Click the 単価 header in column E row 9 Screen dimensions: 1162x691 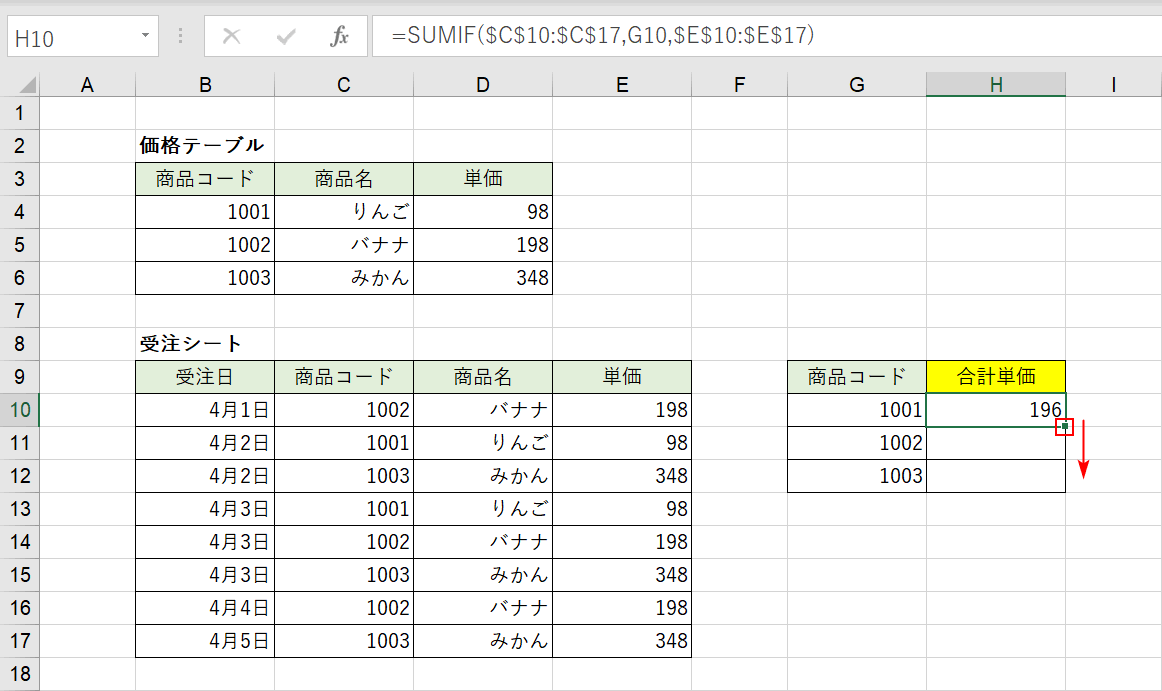[x=622, y=377]
